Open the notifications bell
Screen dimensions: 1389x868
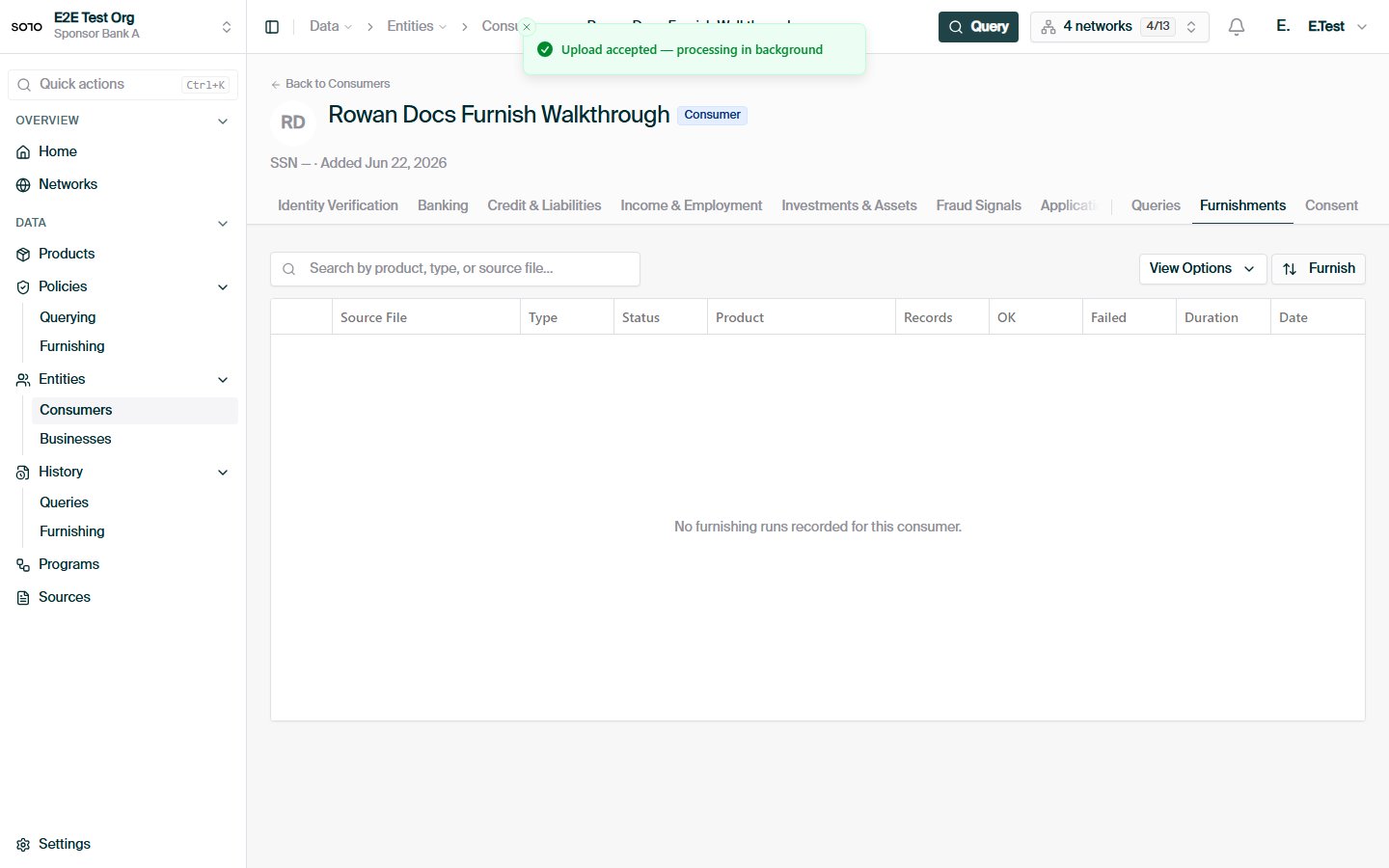point(1237,27)
